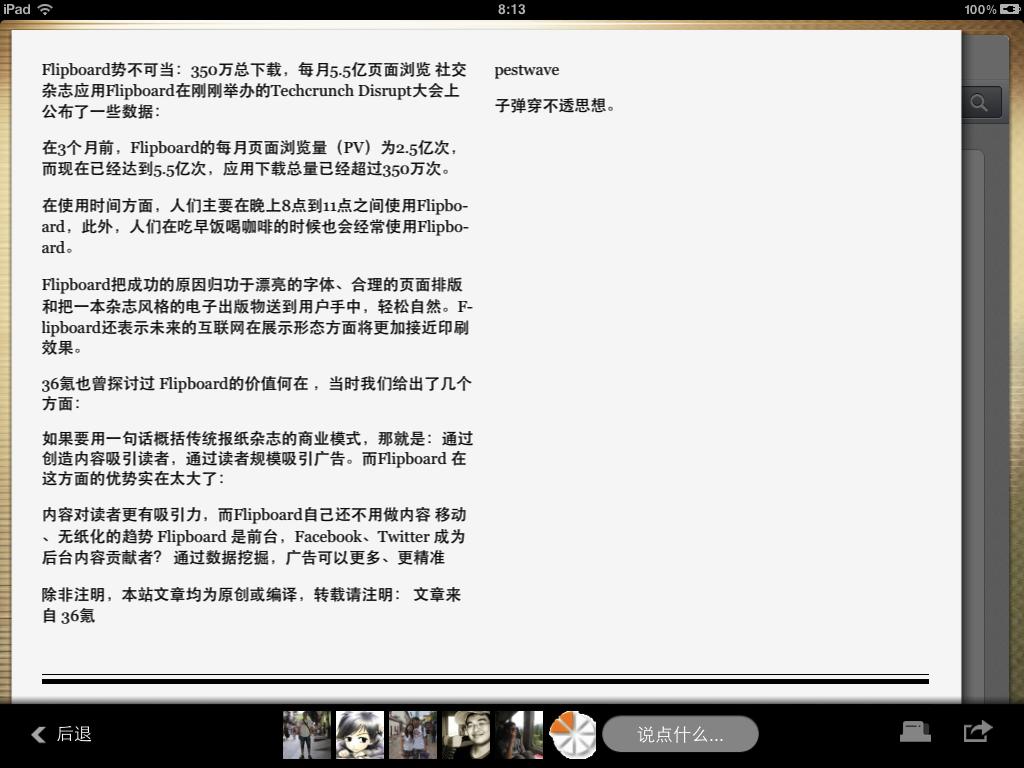Tap the footer note 除非注明，本站文章
This screenshot has height=768, width=1024.
[x=251, y=605]
